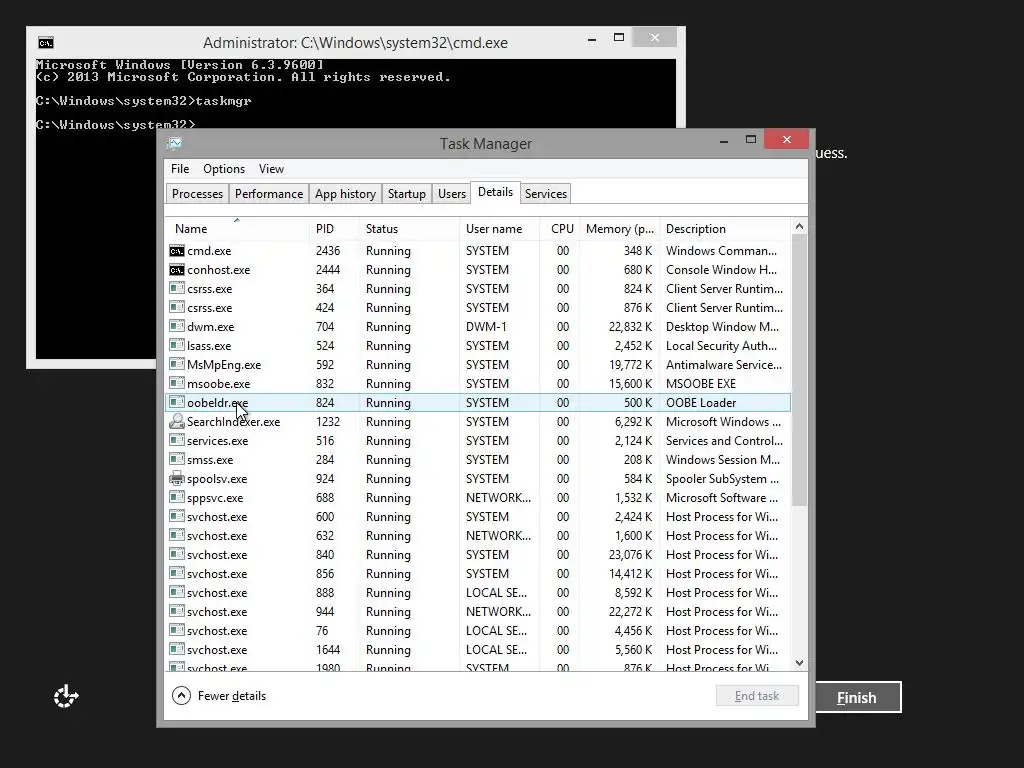Click the dwm.exe process icon
Screen dimensions: 1024x768
click(x=176, y=327)
